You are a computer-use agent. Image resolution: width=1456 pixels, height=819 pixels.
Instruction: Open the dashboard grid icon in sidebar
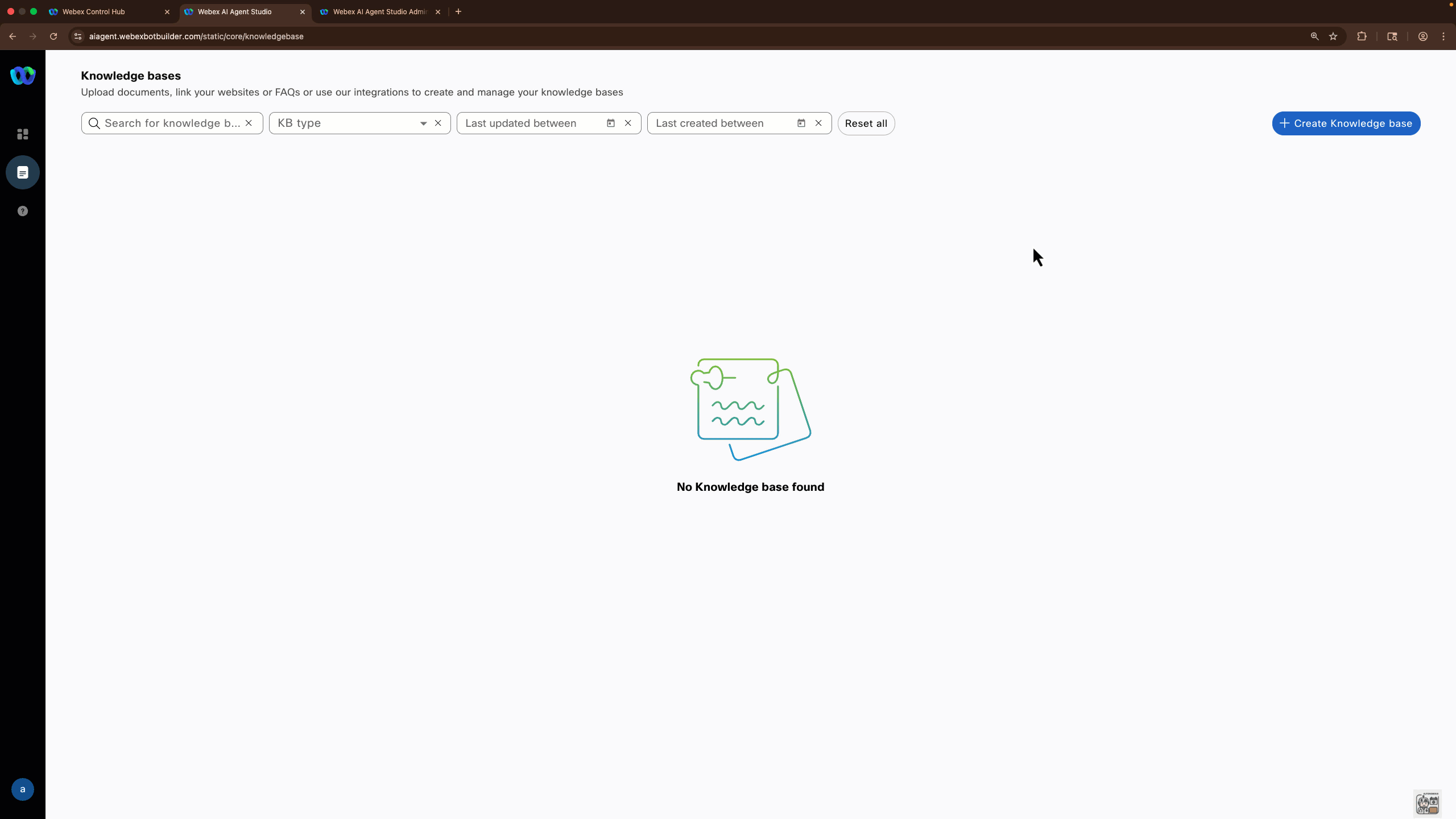(x=23, y=134)
